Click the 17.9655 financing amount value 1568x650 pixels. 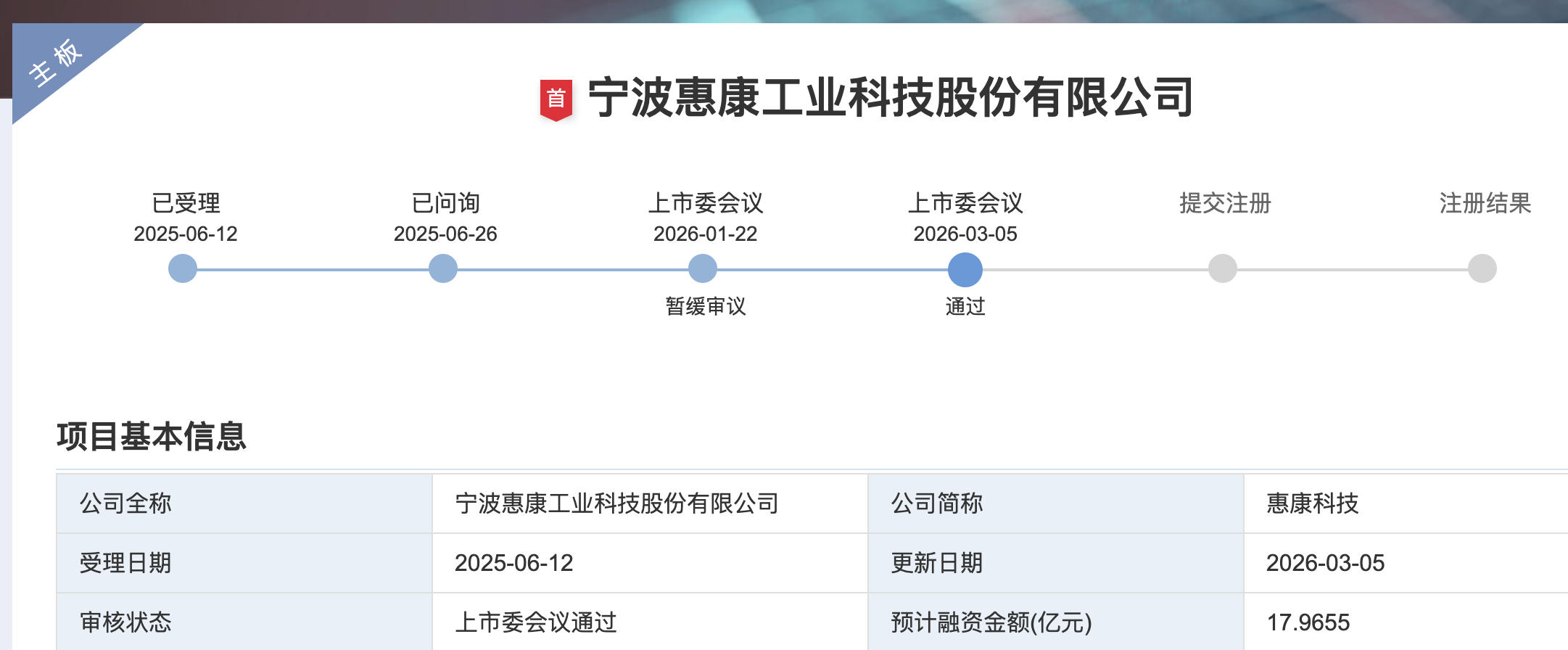pyautogui.click(x=1308, y=622)
